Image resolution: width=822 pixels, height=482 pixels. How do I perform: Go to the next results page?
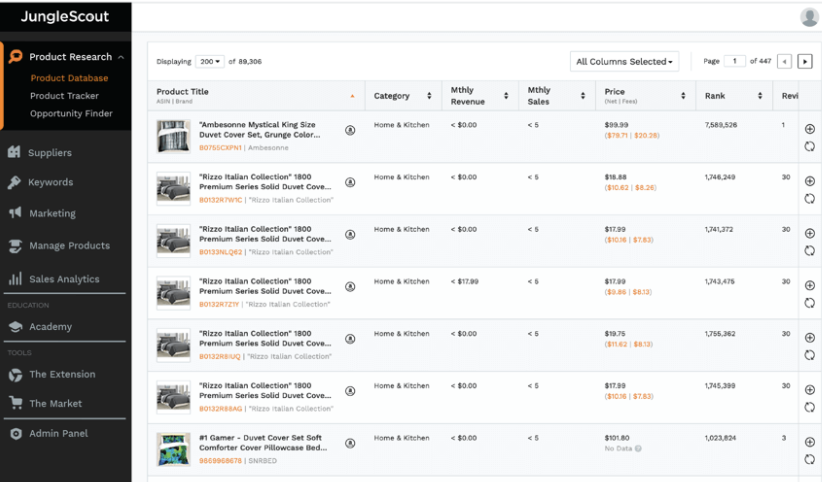[805, 61]
